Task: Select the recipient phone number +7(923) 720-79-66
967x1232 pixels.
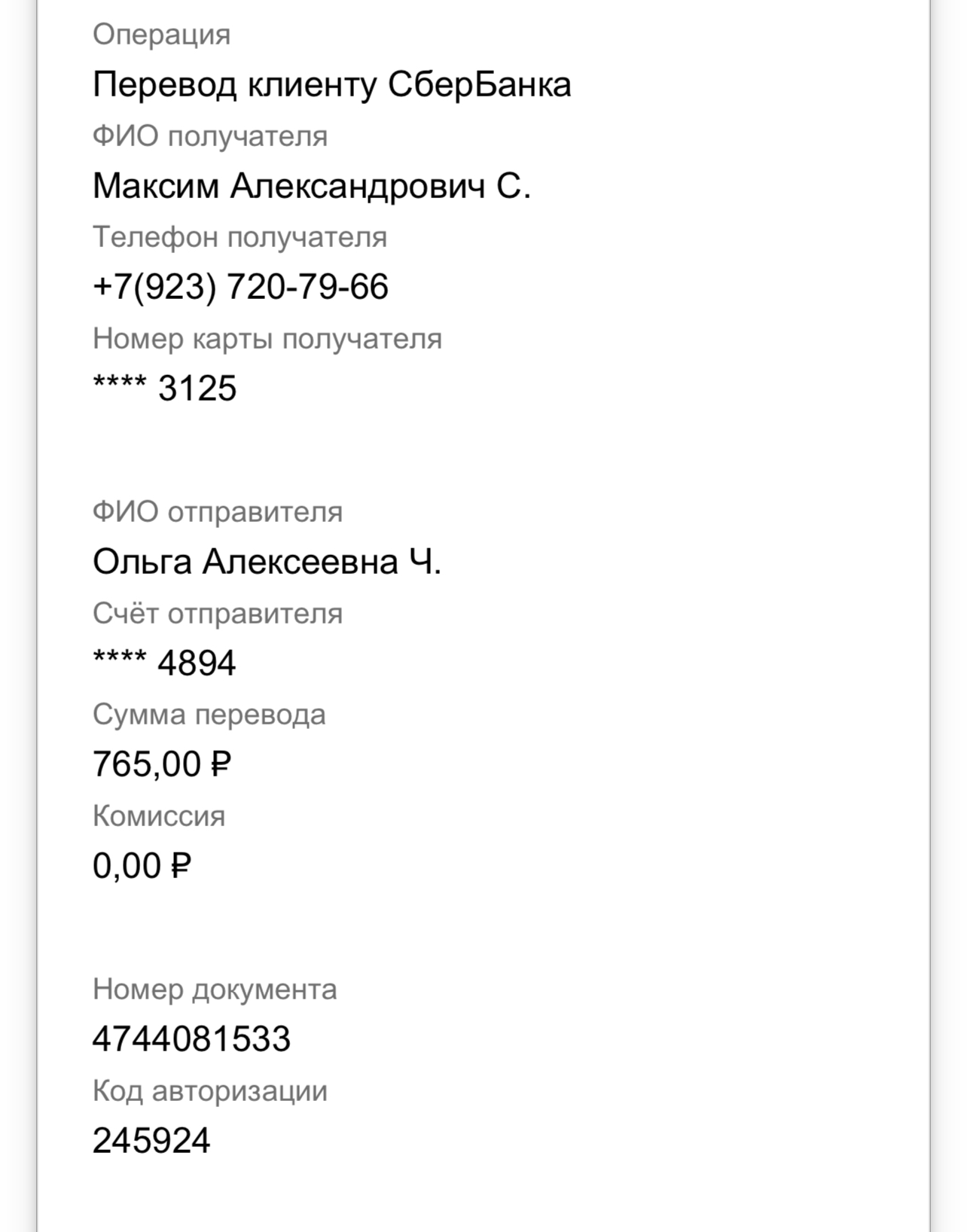Action: (x=240, y=287)
